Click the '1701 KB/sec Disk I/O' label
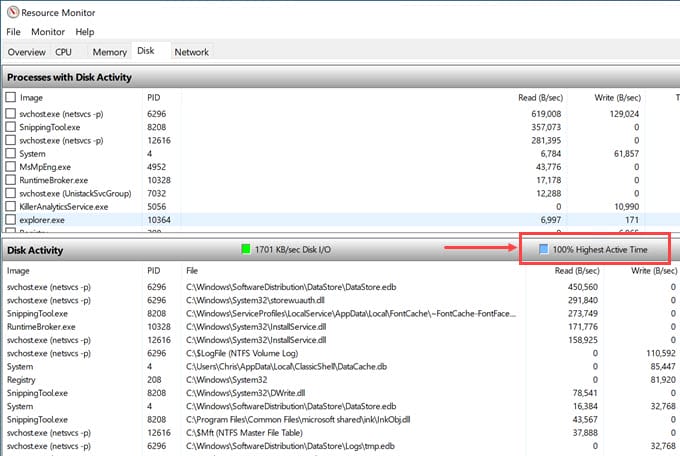 tap(293, 249)
